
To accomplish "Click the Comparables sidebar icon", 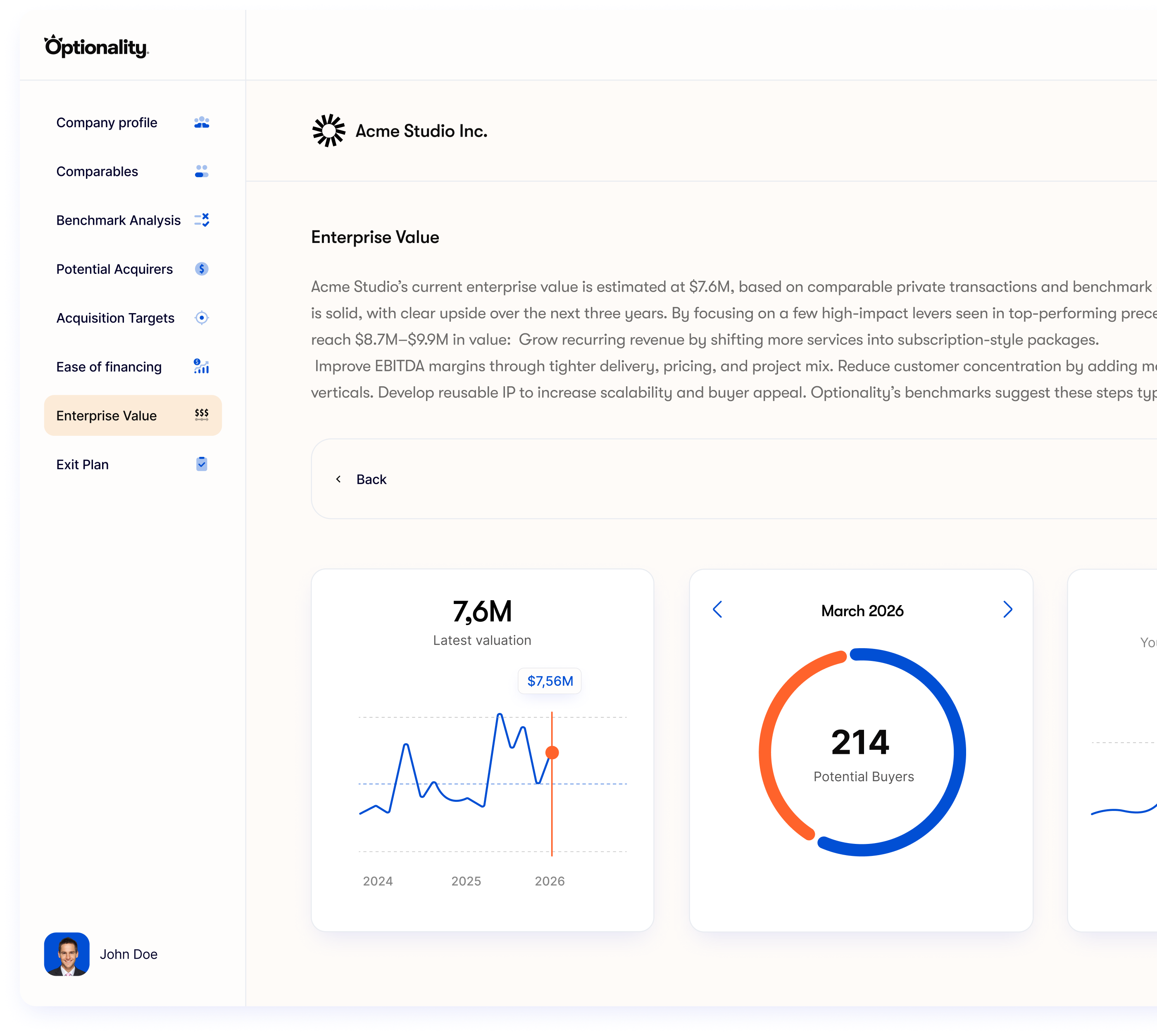I will (x=202, y=171).
